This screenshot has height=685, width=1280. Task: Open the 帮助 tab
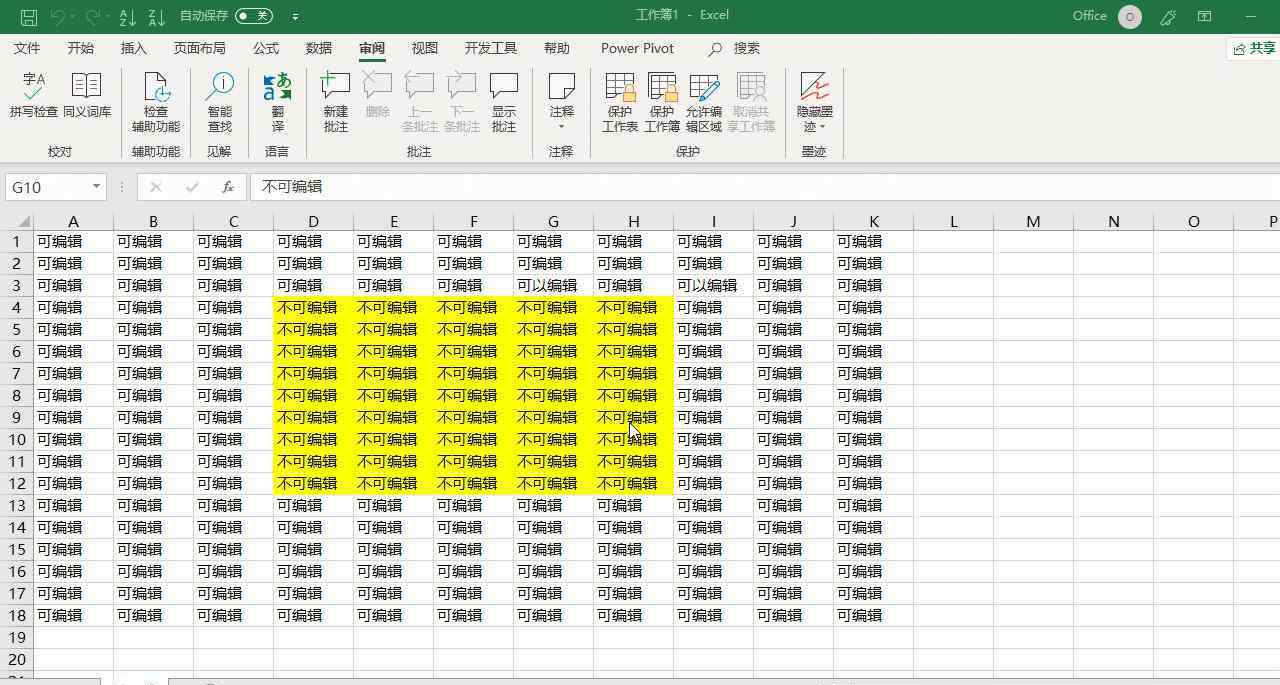pyautogui.click(x=557, y=48)
